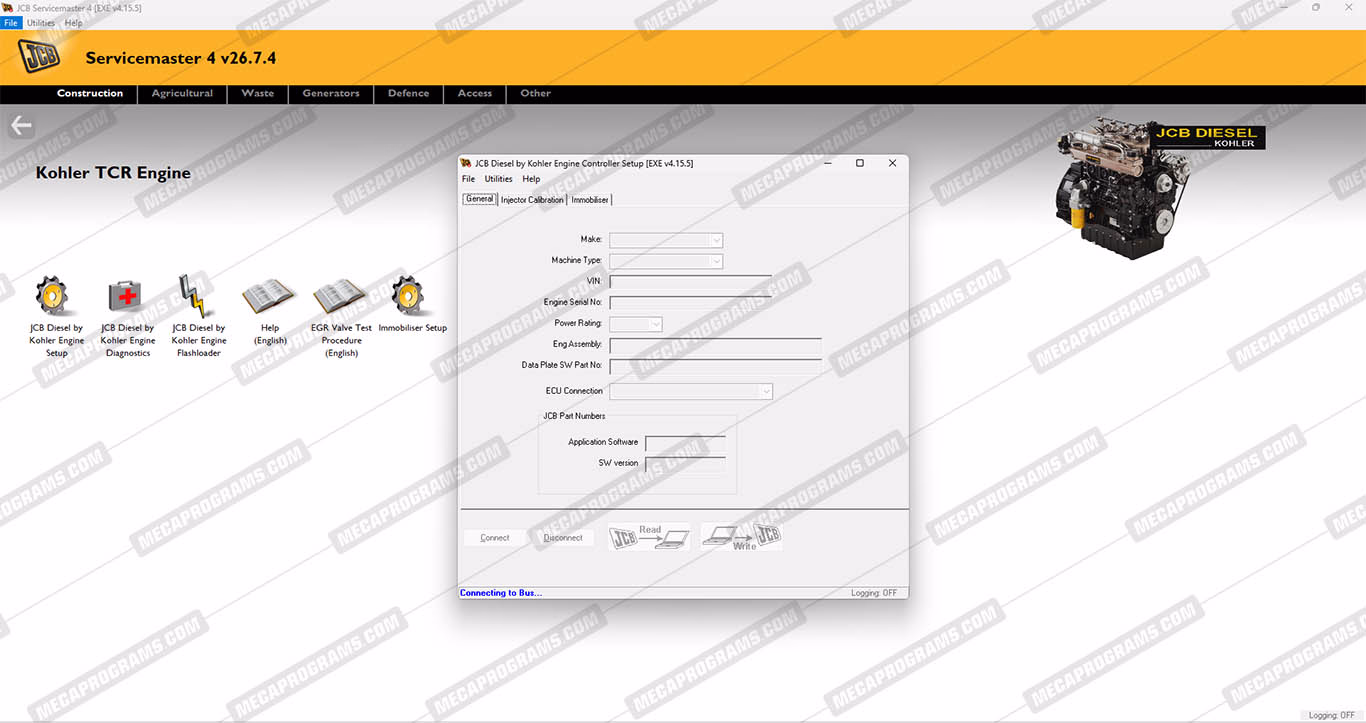Screen dimensions: 1366x723
Task: Click into the VIN field
Action: 691,282
